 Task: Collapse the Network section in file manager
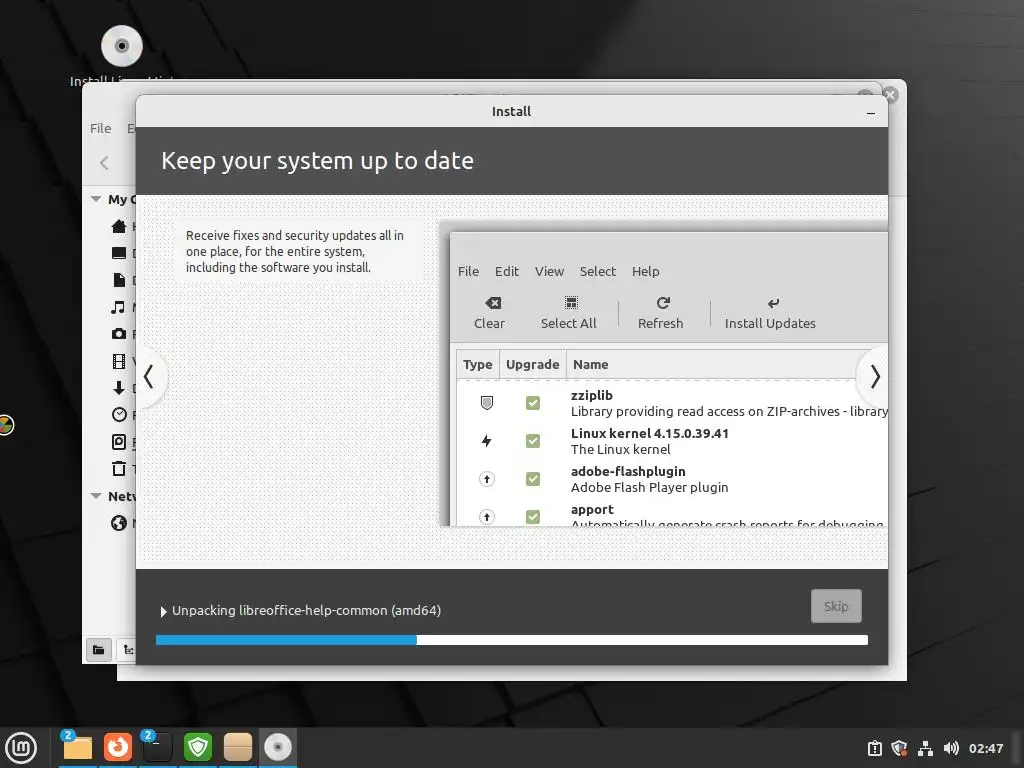pos(96,496)
